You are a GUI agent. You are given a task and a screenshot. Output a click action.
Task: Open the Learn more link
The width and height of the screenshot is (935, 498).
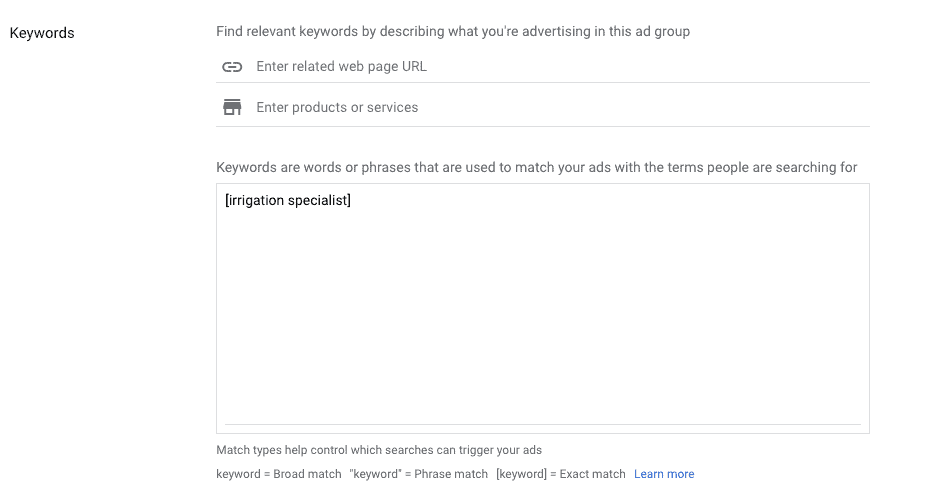tap(664, 474)
